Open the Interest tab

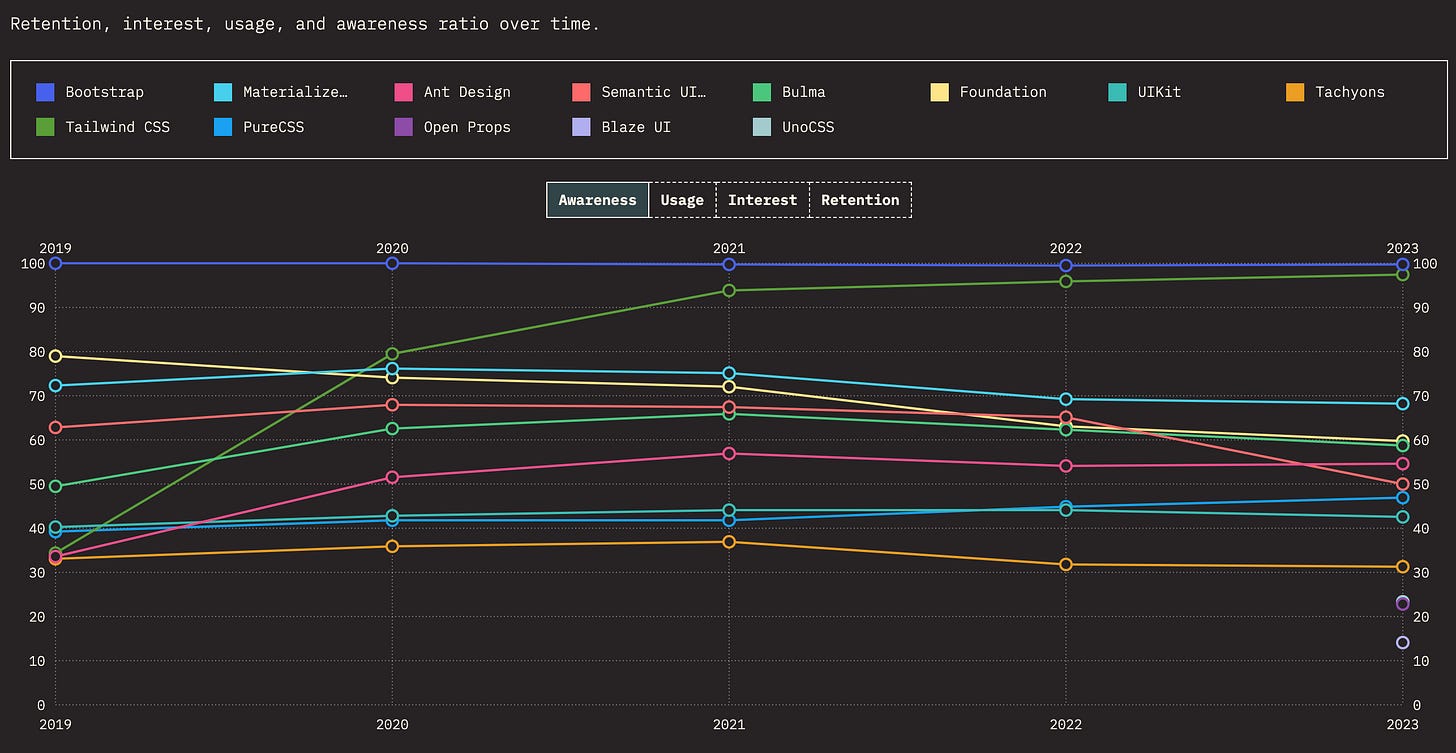[x=762, y=200]
